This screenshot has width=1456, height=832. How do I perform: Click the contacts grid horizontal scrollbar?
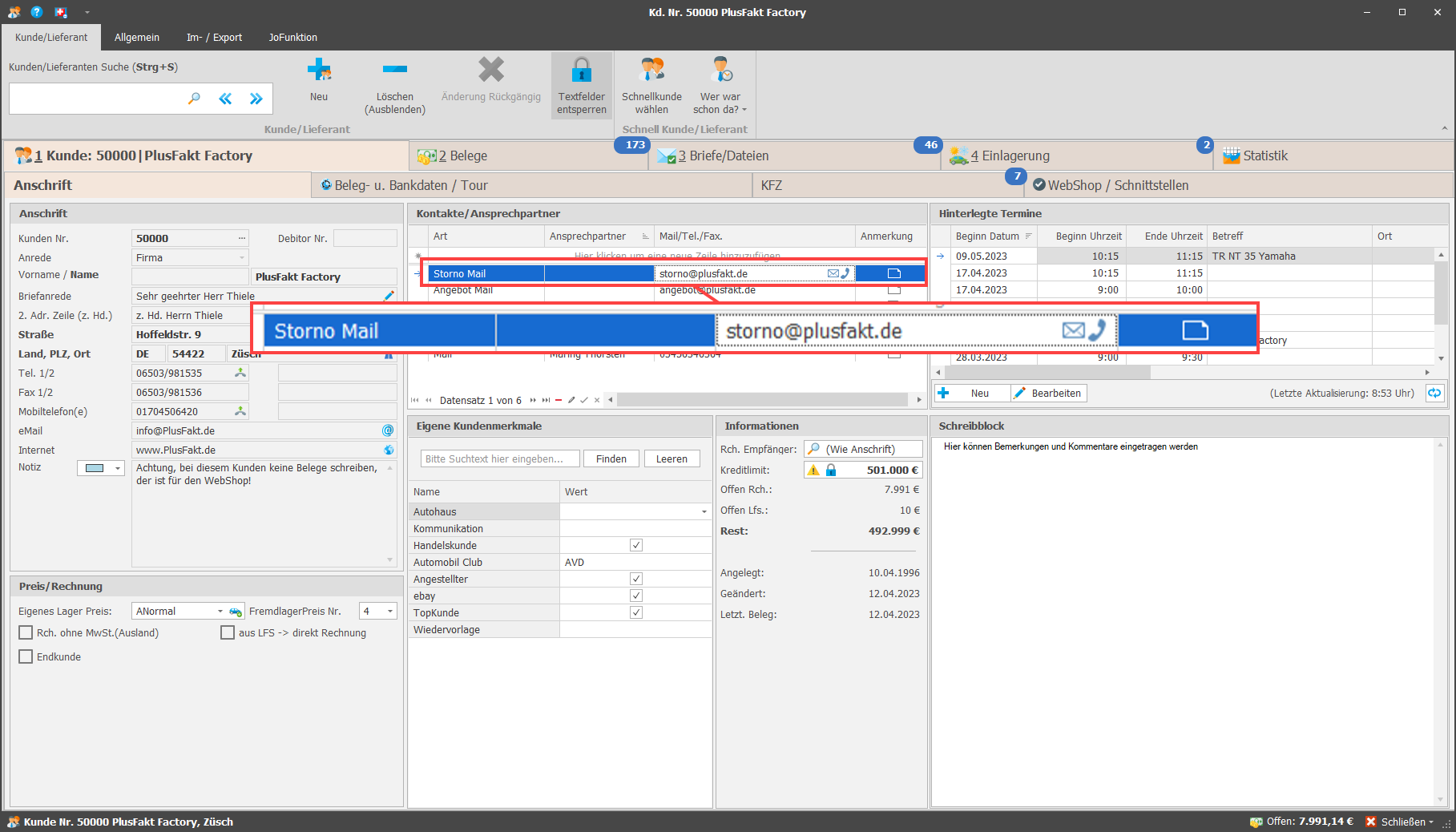tap(763, 400)
